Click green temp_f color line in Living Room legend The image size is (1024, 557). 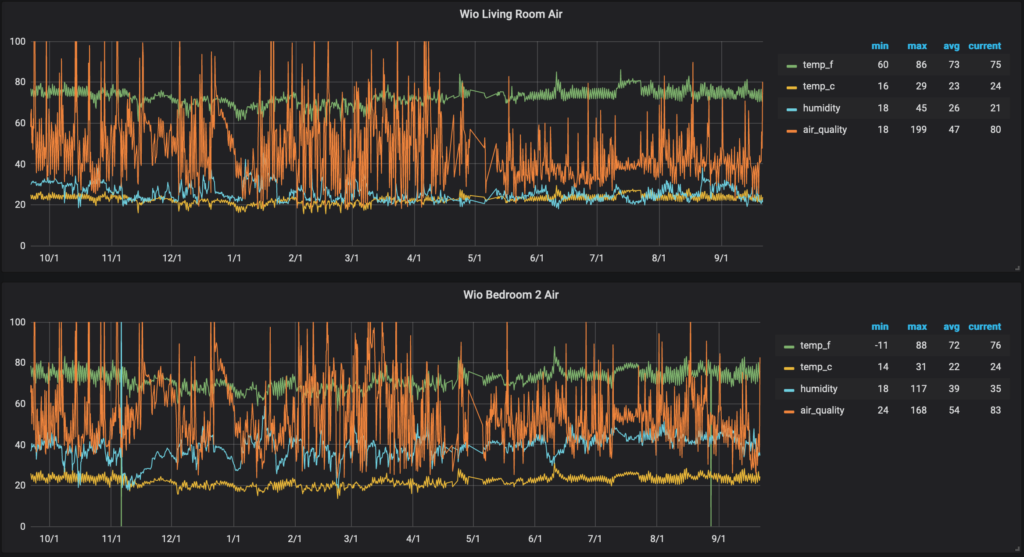point(792,65)
